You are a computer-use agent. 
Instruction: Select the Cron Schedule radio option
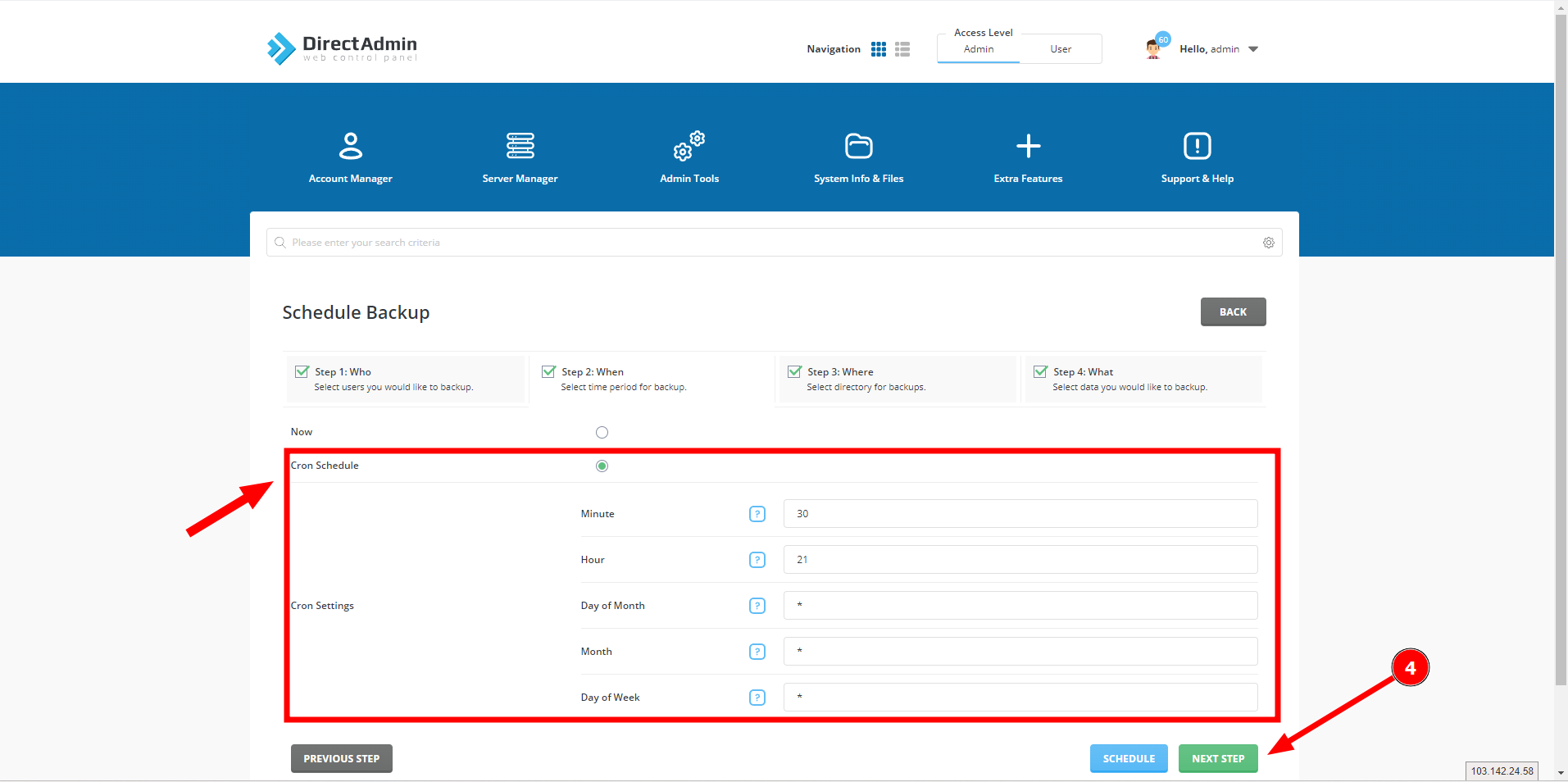click(602, 466)
